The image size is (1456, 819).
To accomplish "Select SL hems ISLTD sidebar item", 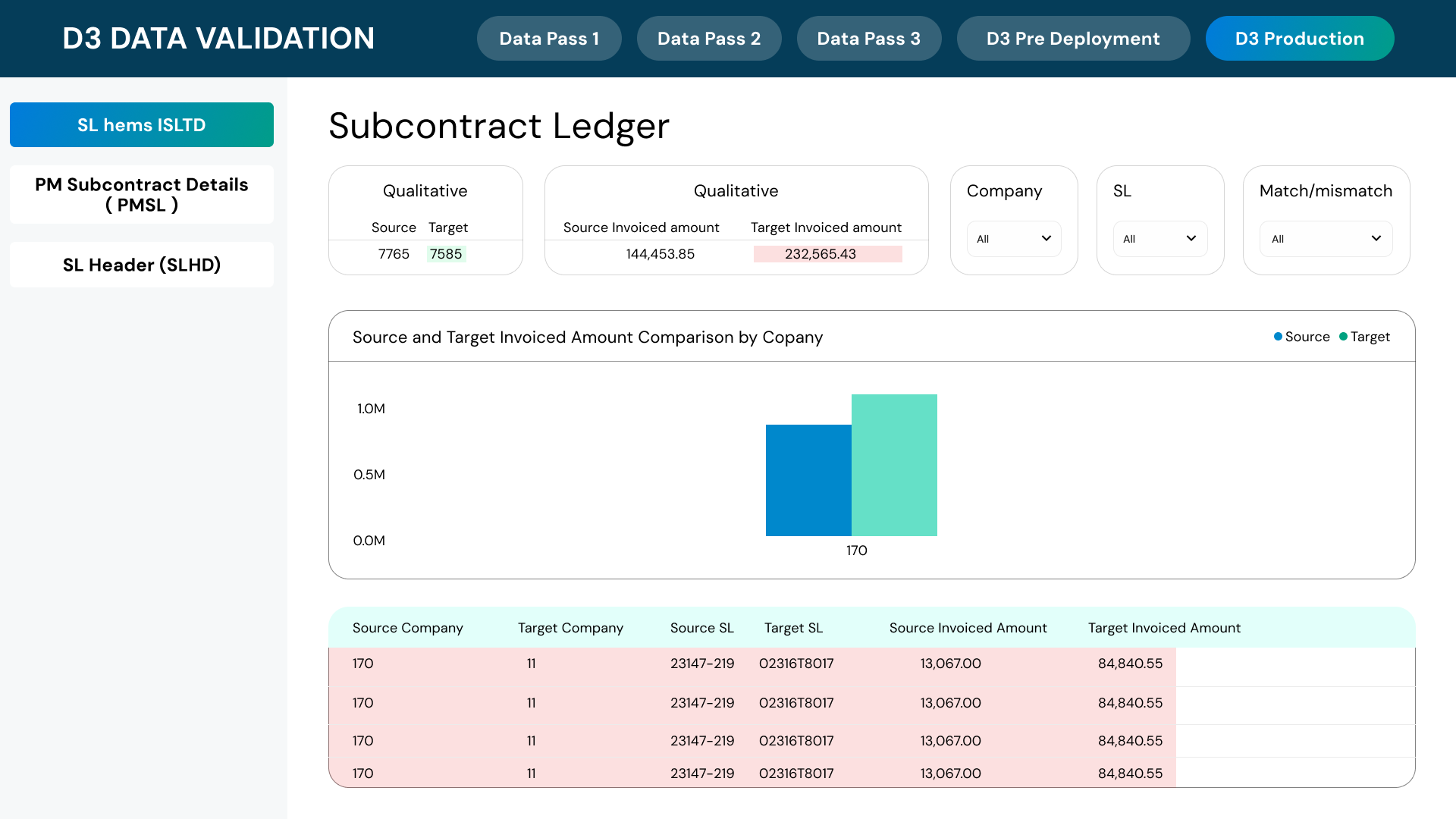I will [142, 125].
